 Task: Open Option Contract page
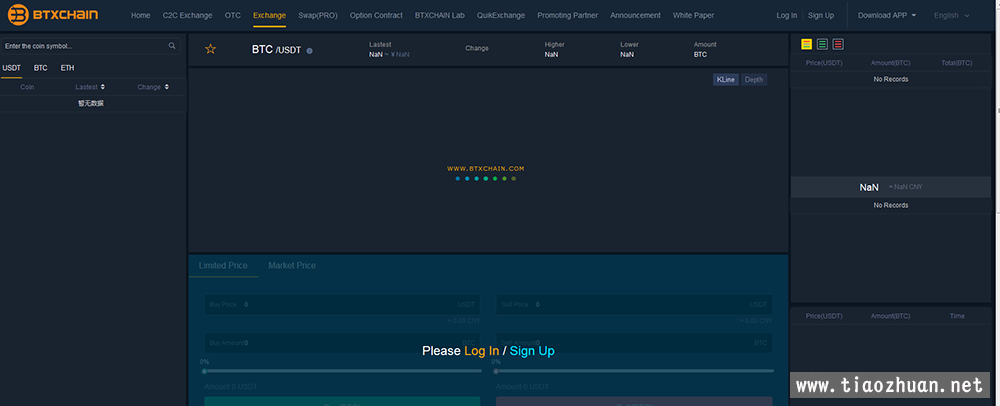tap(376, 15)
